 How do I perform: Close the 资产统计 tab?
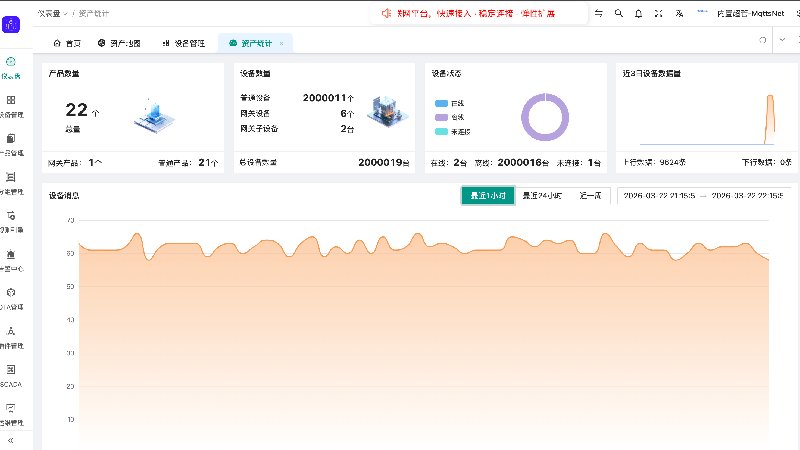pyautogui.click(x=281, y=43)
